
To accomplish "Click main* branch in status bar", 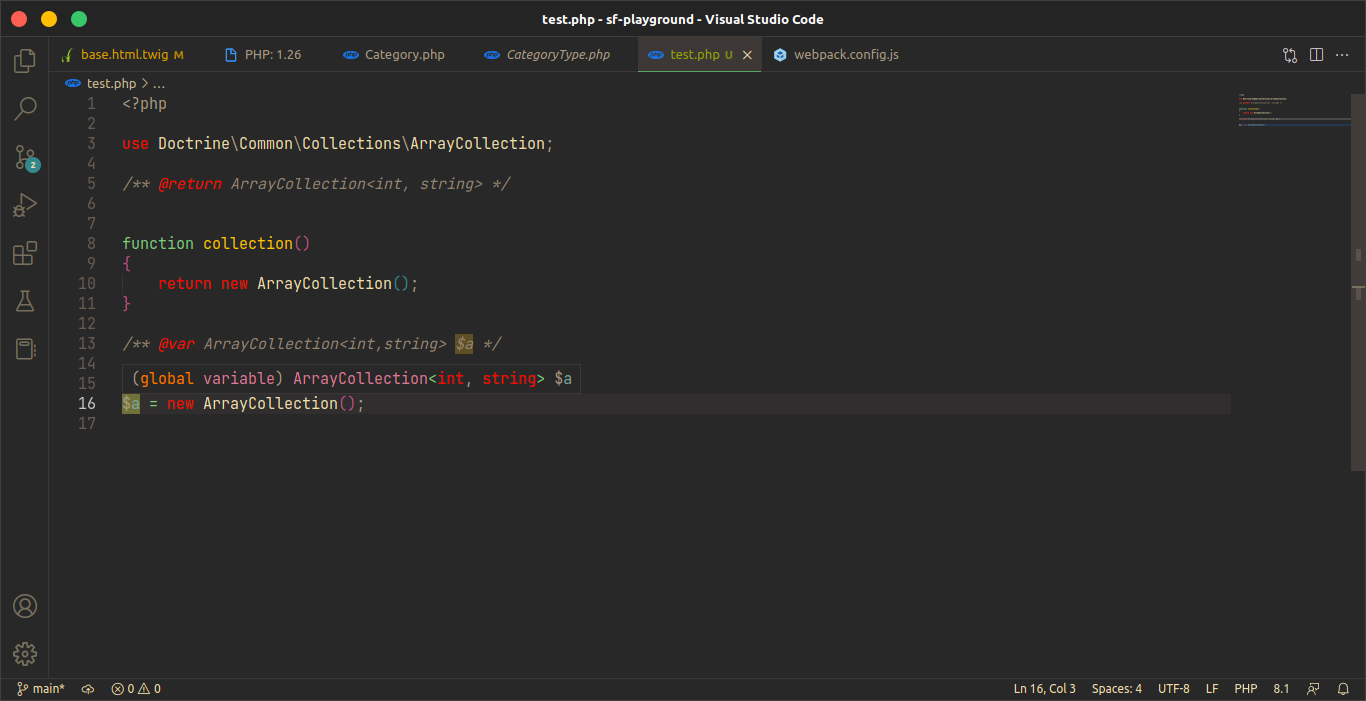I will 41,689.
